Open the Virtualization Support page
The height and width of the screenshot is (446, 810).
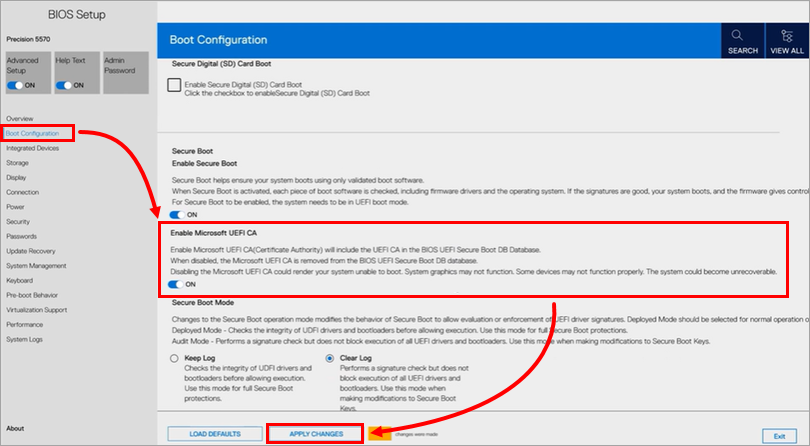click(38, 310)
